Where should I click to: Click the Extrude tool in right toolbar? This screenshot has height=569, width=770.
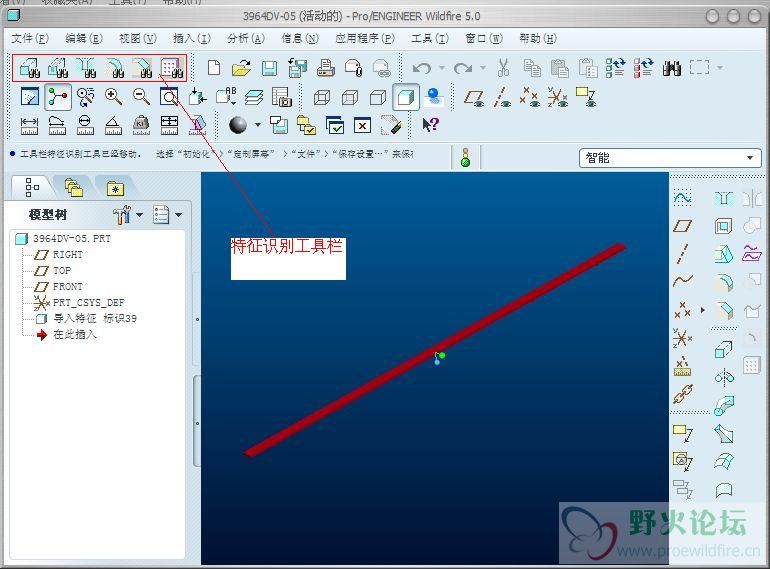723,350
